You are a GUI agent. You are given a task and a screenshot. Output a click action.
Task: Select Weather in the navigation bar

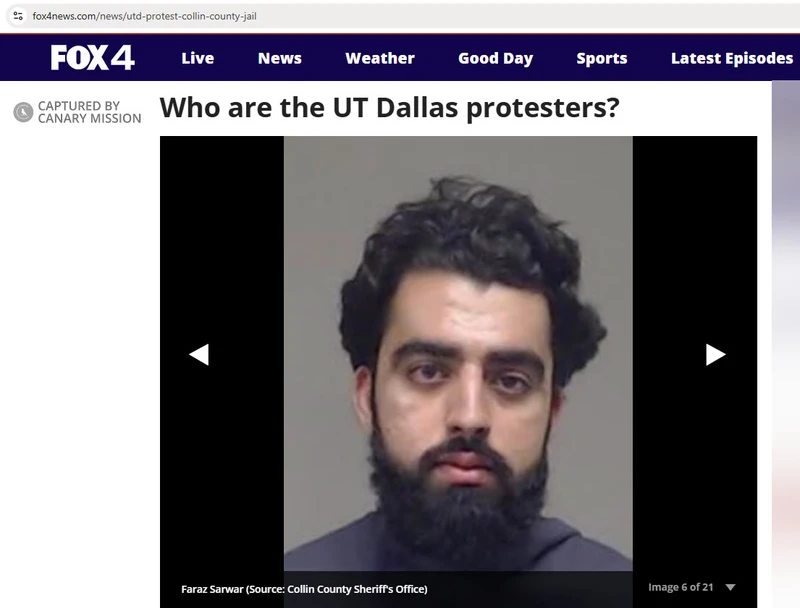(380, 58)
